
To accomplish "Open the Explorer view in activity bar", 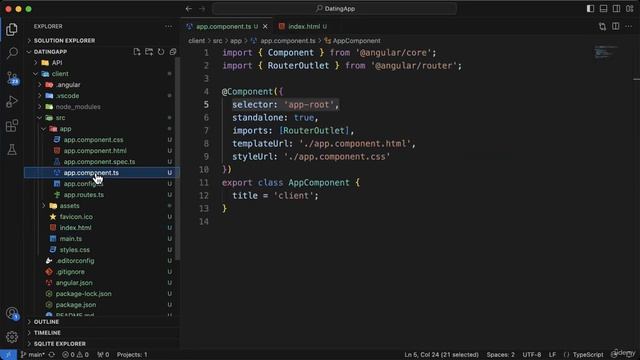I will pos(12,29).
